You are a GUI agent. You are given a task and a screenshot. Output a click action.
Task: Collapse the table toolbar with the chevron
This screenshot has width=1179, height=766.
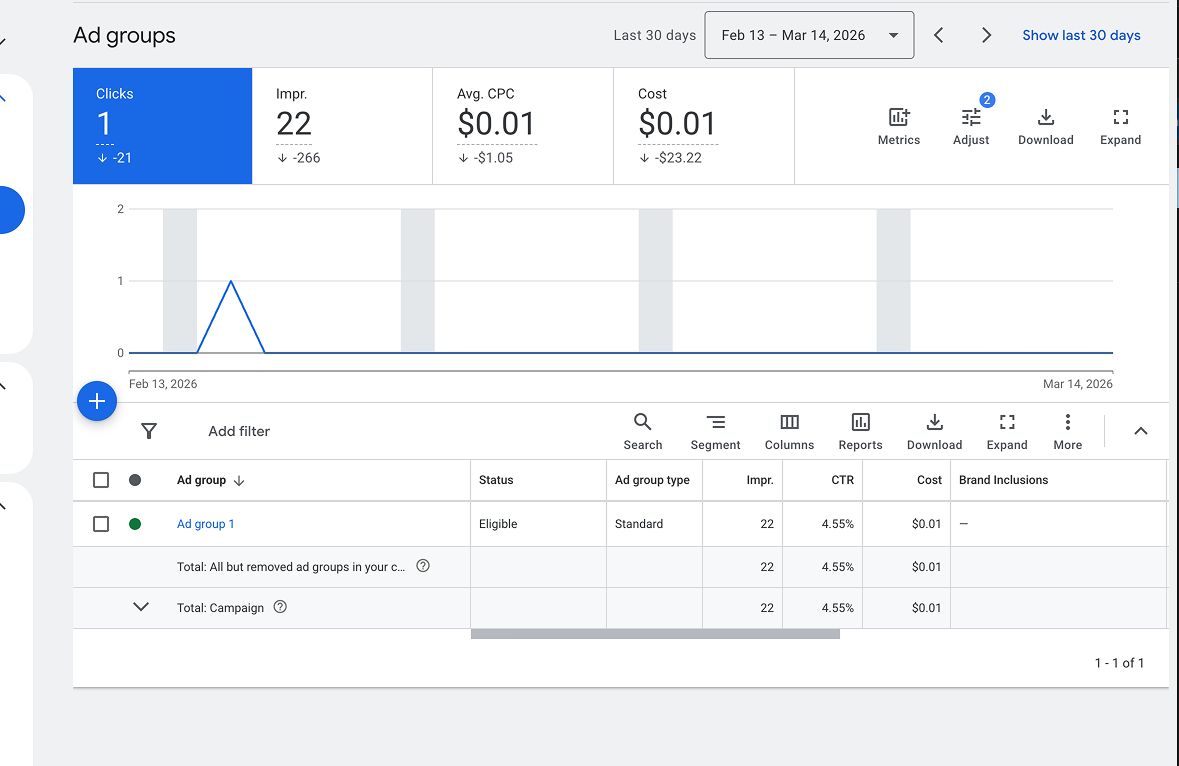[1140, 430]
